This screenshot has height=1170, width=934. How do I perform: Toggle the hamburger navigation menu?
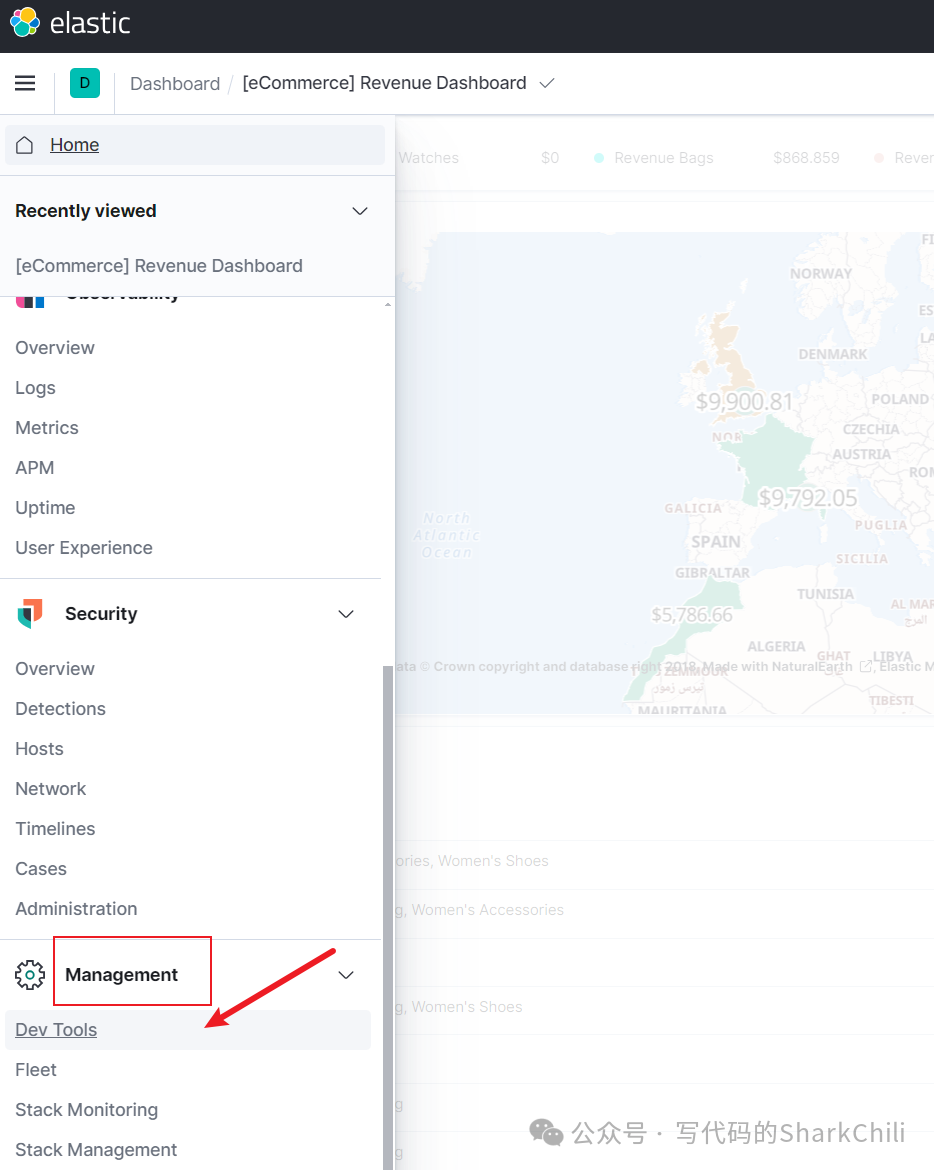(25, 83)
